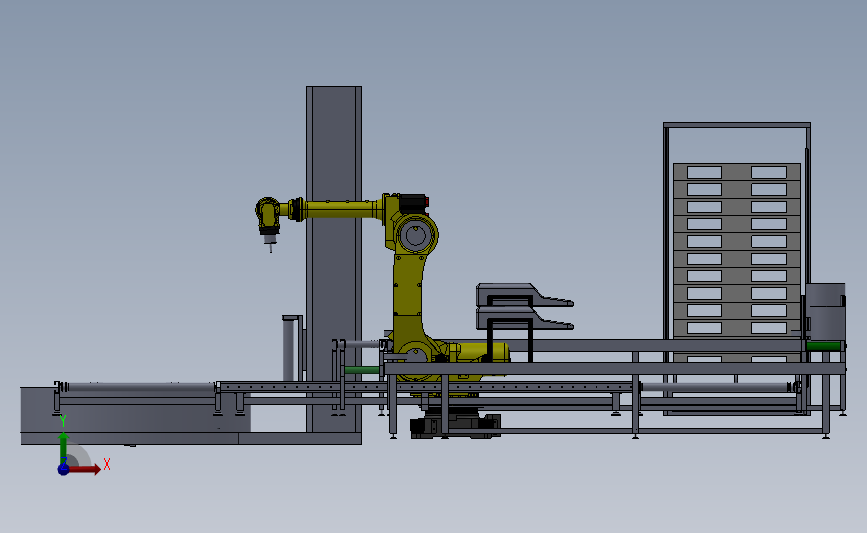Image resolution: width=867 pixels, height=533 pixels.
Task: Select the upper gray fork-shaped pallet part
Action: [524, 294]
